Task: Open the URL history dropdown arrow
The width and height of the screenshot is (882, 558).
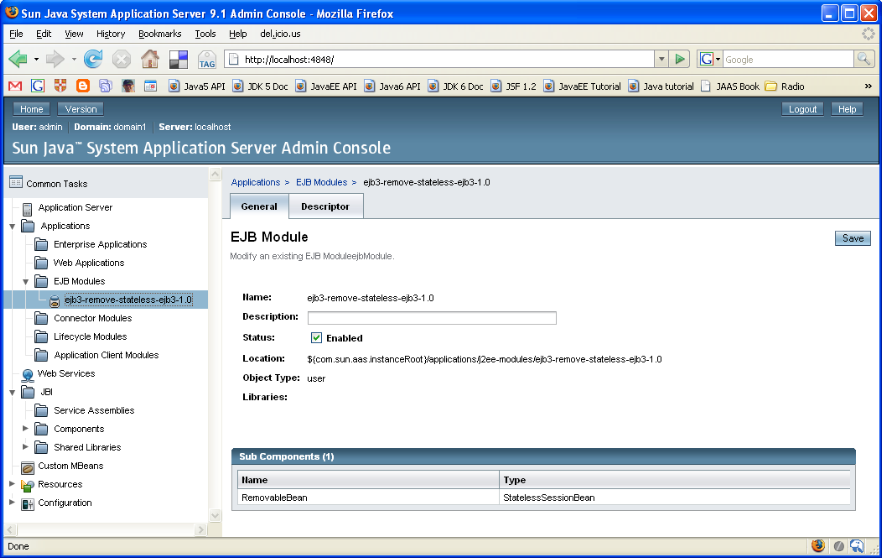Action: pos(662,58)
